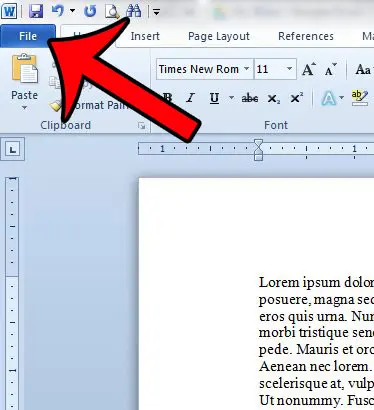Click the line starting "posuere, magna"
The width and height of the screenshot is (374, 410).
(316, 299)
